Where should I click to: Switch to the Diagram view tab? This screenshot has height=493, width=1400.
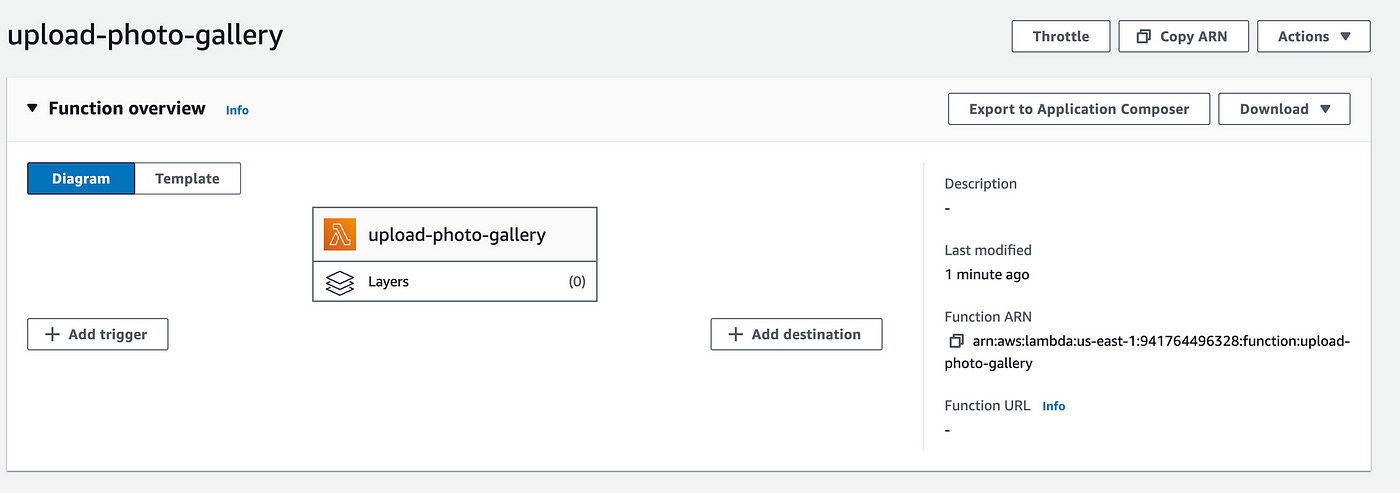point(81,179)
